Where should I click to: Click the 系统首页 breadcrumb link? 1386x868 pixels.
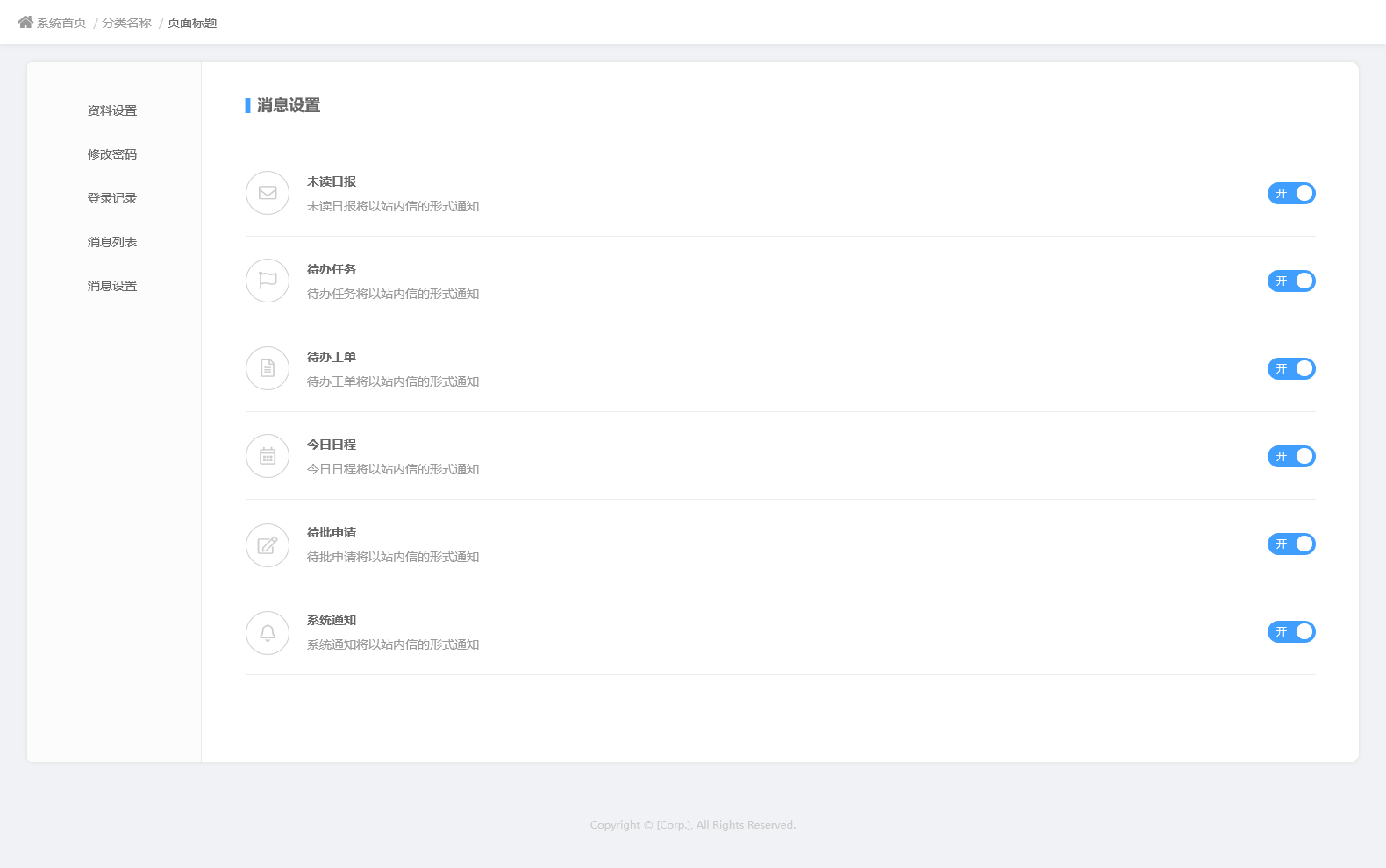point(61,23)
